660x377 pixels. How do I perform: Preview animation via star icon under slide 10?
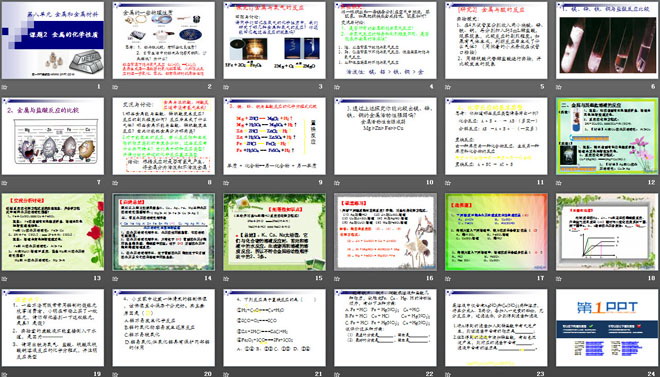337,183
